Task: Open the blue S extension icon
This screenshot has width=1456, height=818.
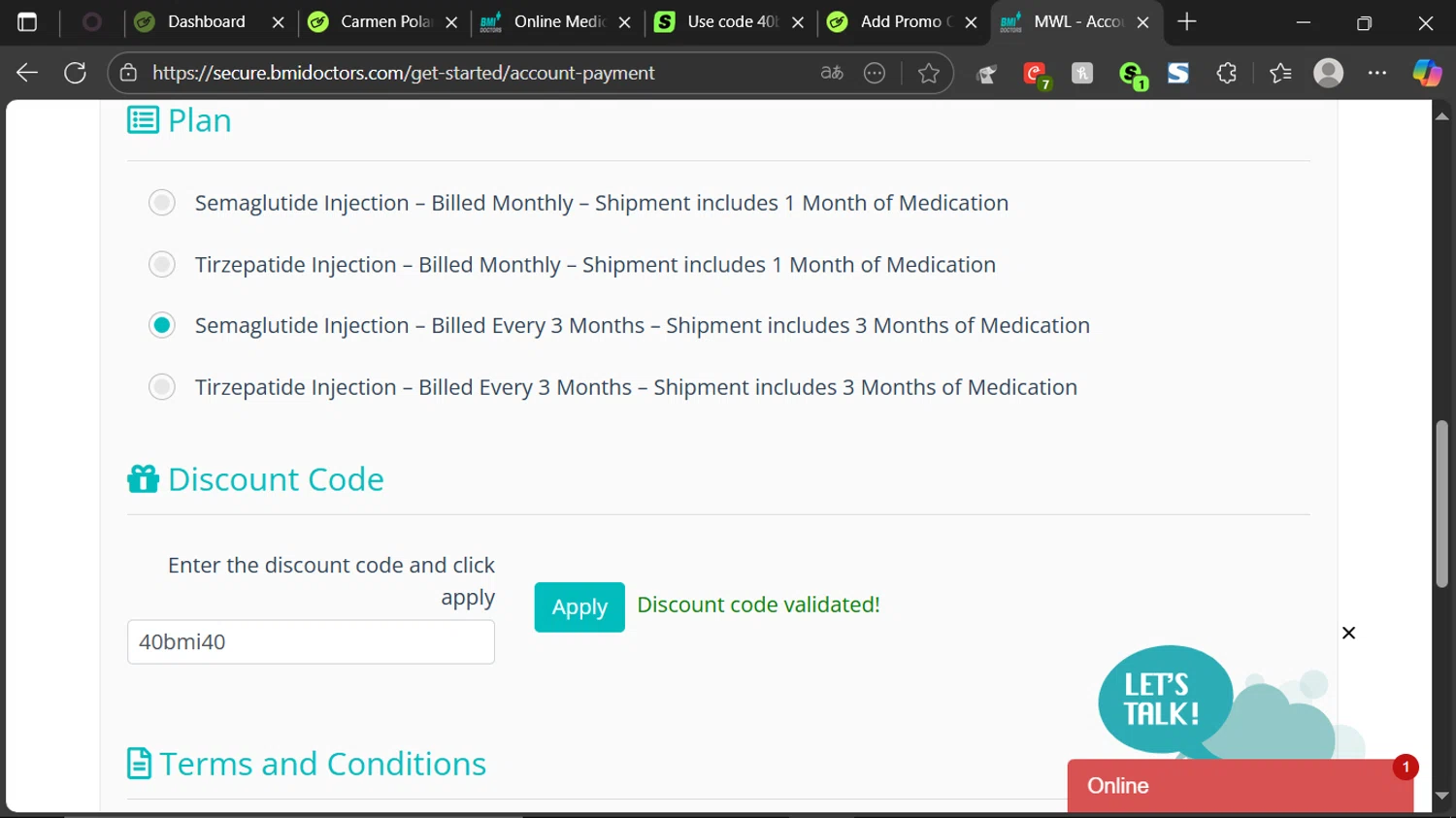Action: point(1178,73)
